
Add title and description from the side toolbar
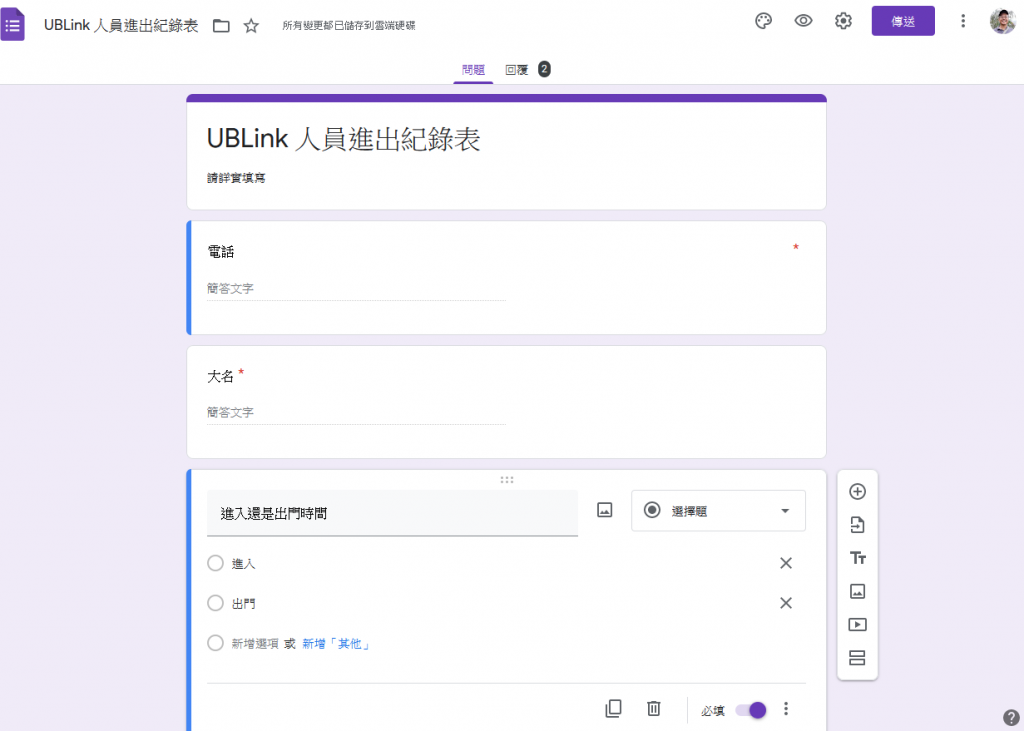tap(857, 558)
